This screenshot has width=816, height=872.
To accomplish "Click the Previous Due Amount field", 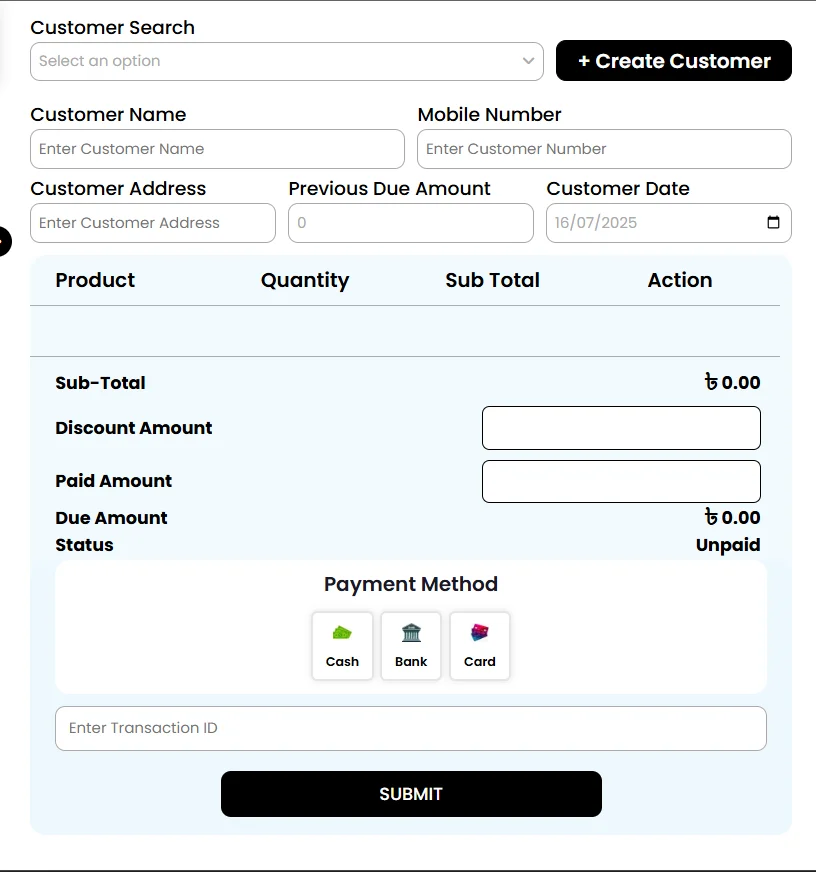I will (410, 223).
